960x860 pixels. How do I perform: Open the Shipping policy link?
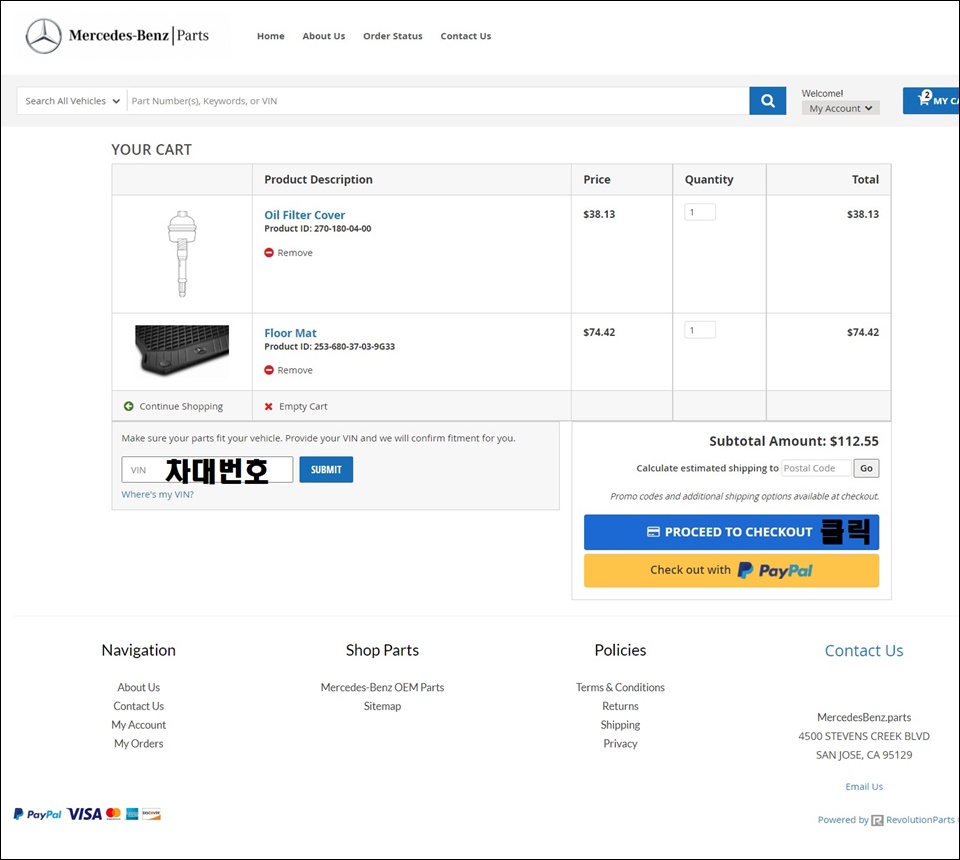tap(620, 725)
